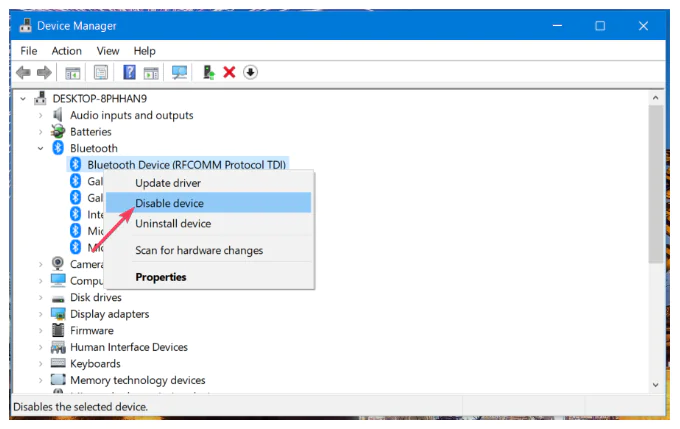Choose Update driver from context menu
The width and height of the screenshot is (680, 429).
tap(208, 183)
